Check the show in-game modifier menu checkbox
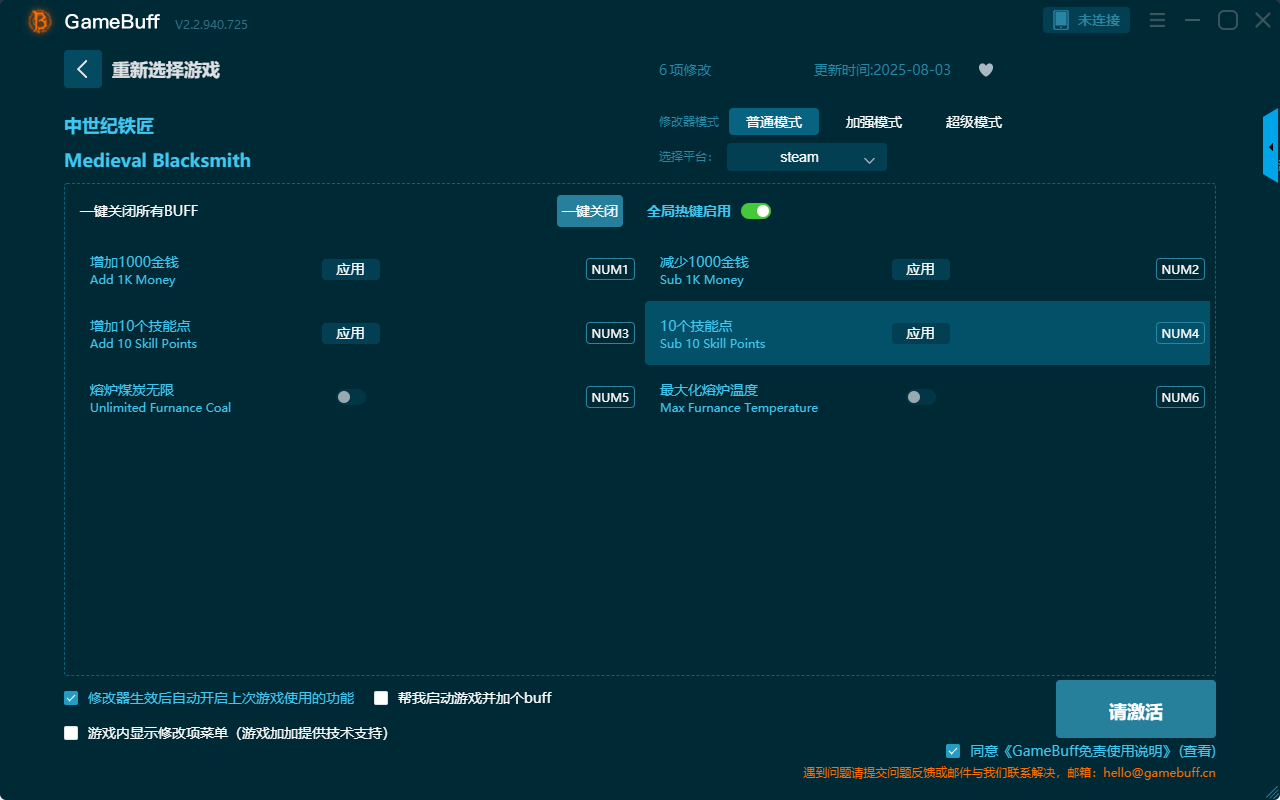The width and height of the screenshot is (1280, 800). coord(71,733)
